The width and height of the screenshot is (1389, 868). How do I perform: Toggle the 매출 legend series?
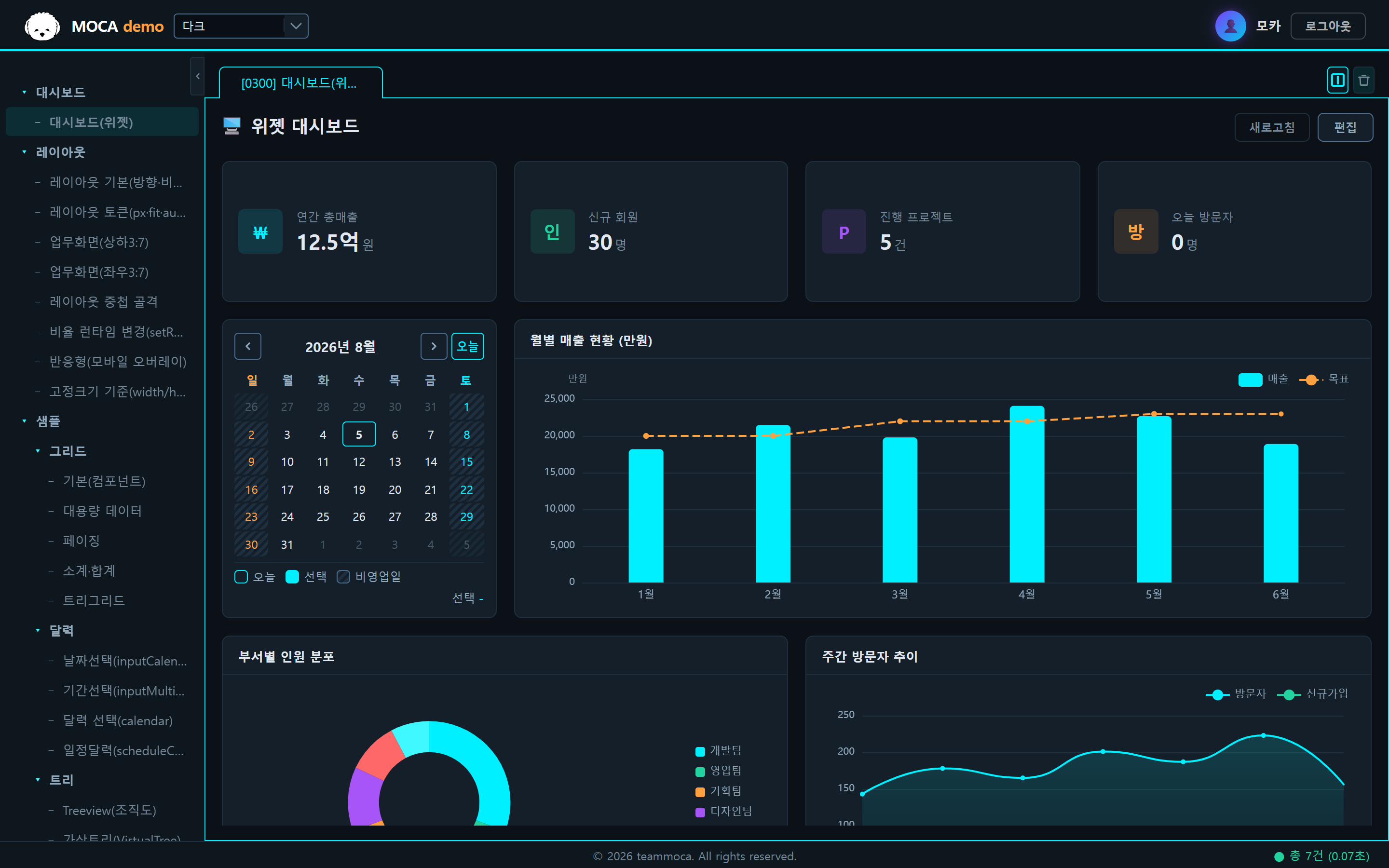click(1263, 379)
